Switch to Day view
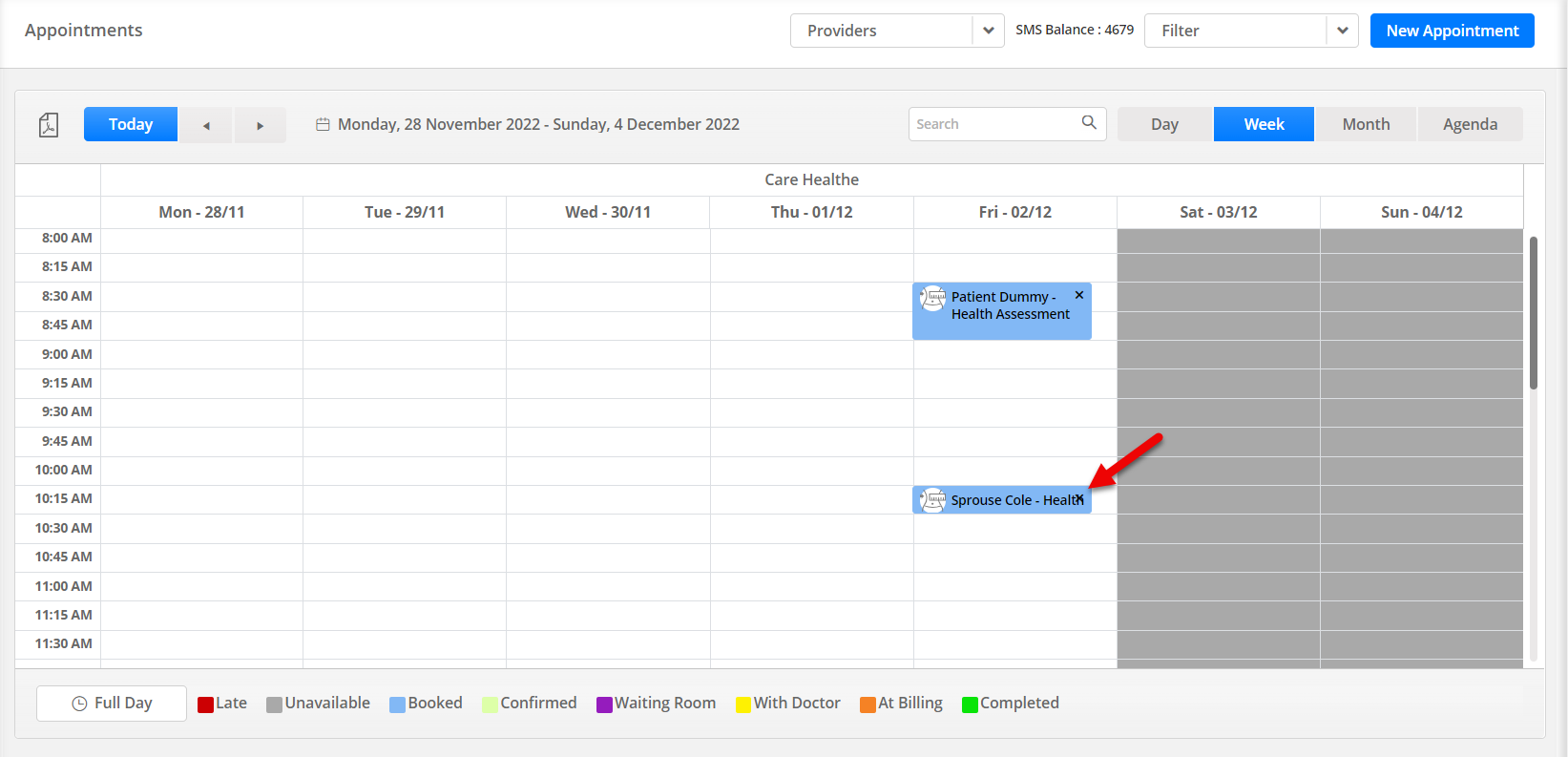Screen dimensions: 1568x757 pyautogui.click(x=1164, y=124)
